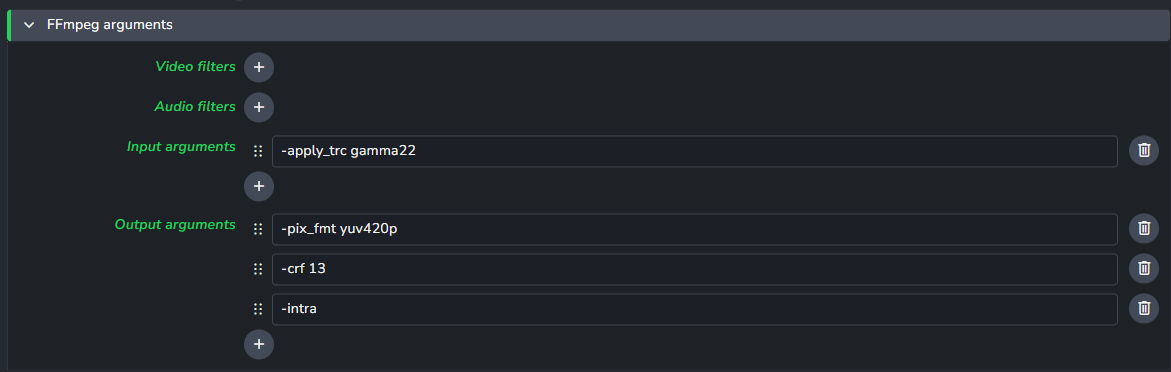Grab the drag handle beside -pix_fmt yuv420p
The height and width of the screenshot is (372, 1171).
[258, 229]
